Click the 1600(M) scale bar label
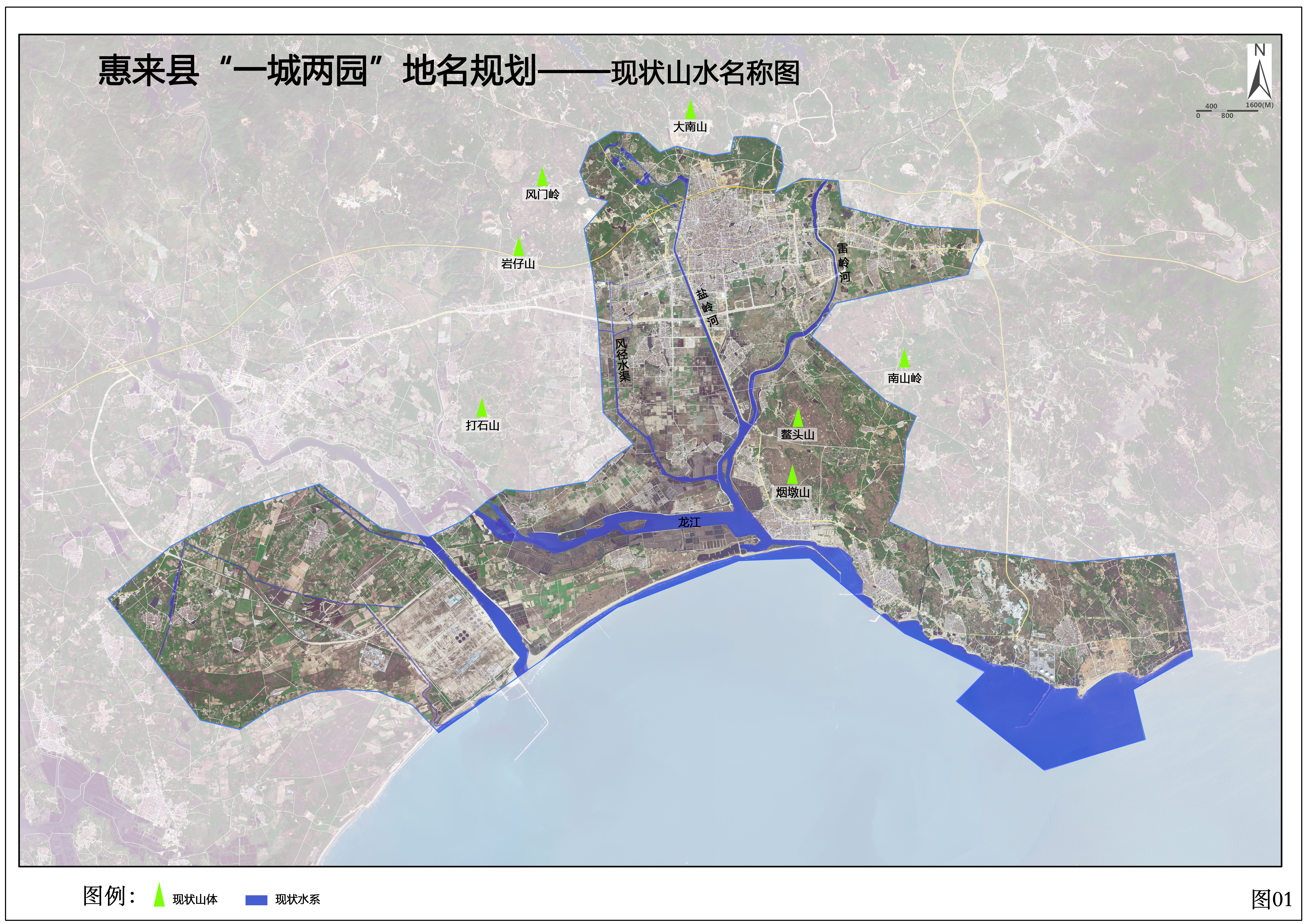 tap(1259, 105)
